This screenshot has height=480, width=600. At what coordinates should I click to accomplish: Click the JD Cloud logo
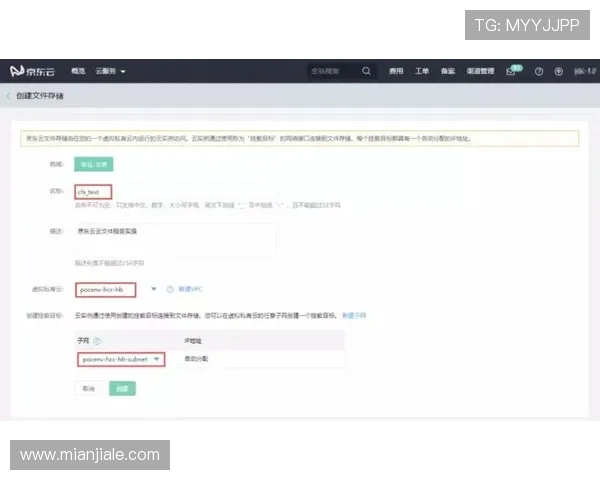33,71
